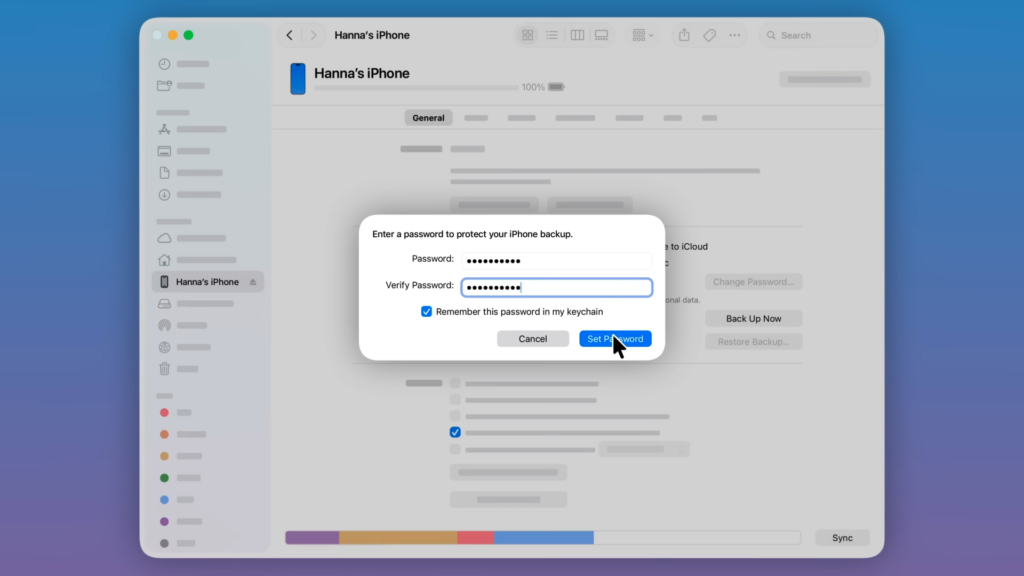This screenshot has width=1024, height=576.
Task: Switch to gallery view
Action: 601,35
